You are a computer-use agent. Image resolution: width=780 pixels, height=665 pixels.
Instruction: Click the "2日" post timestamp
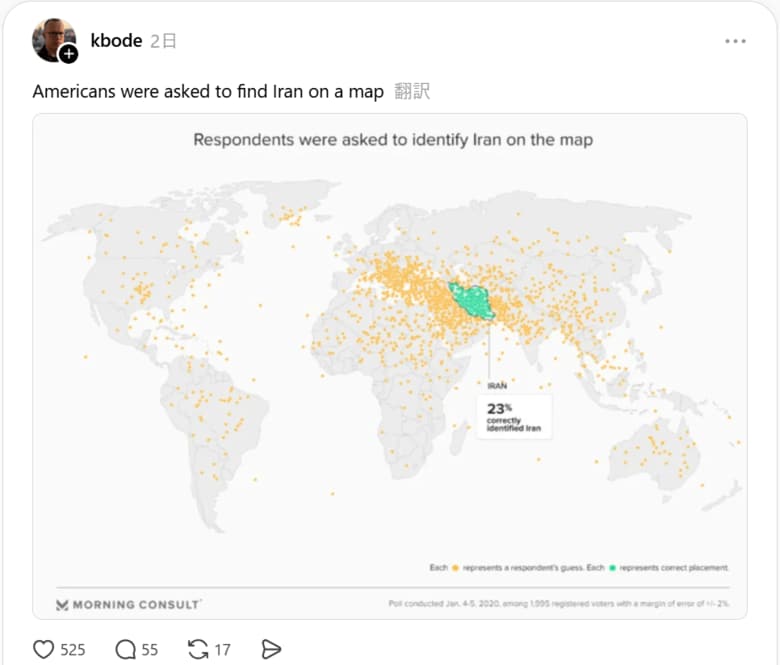[163, 41]
